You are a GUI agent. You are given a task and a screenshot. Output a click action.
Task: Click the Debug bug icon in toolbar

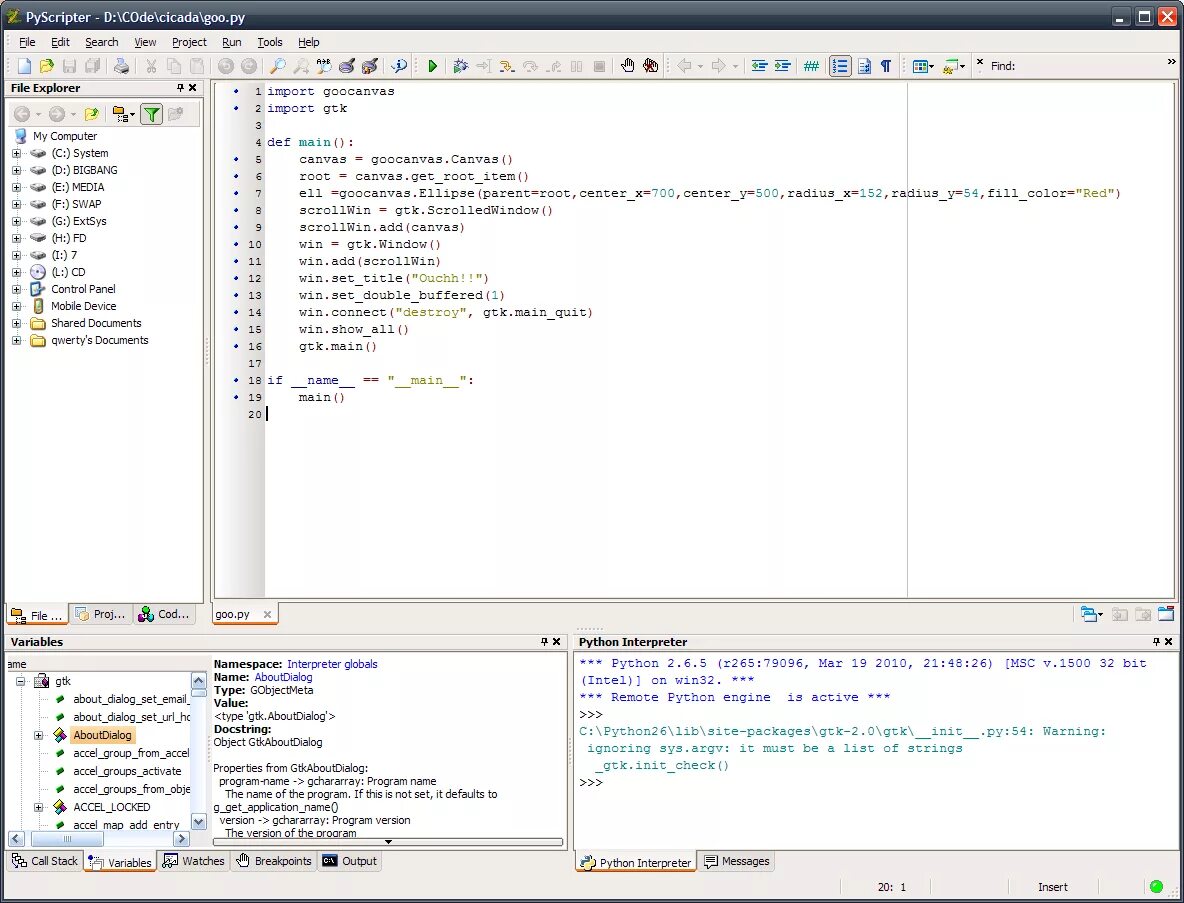460,66
